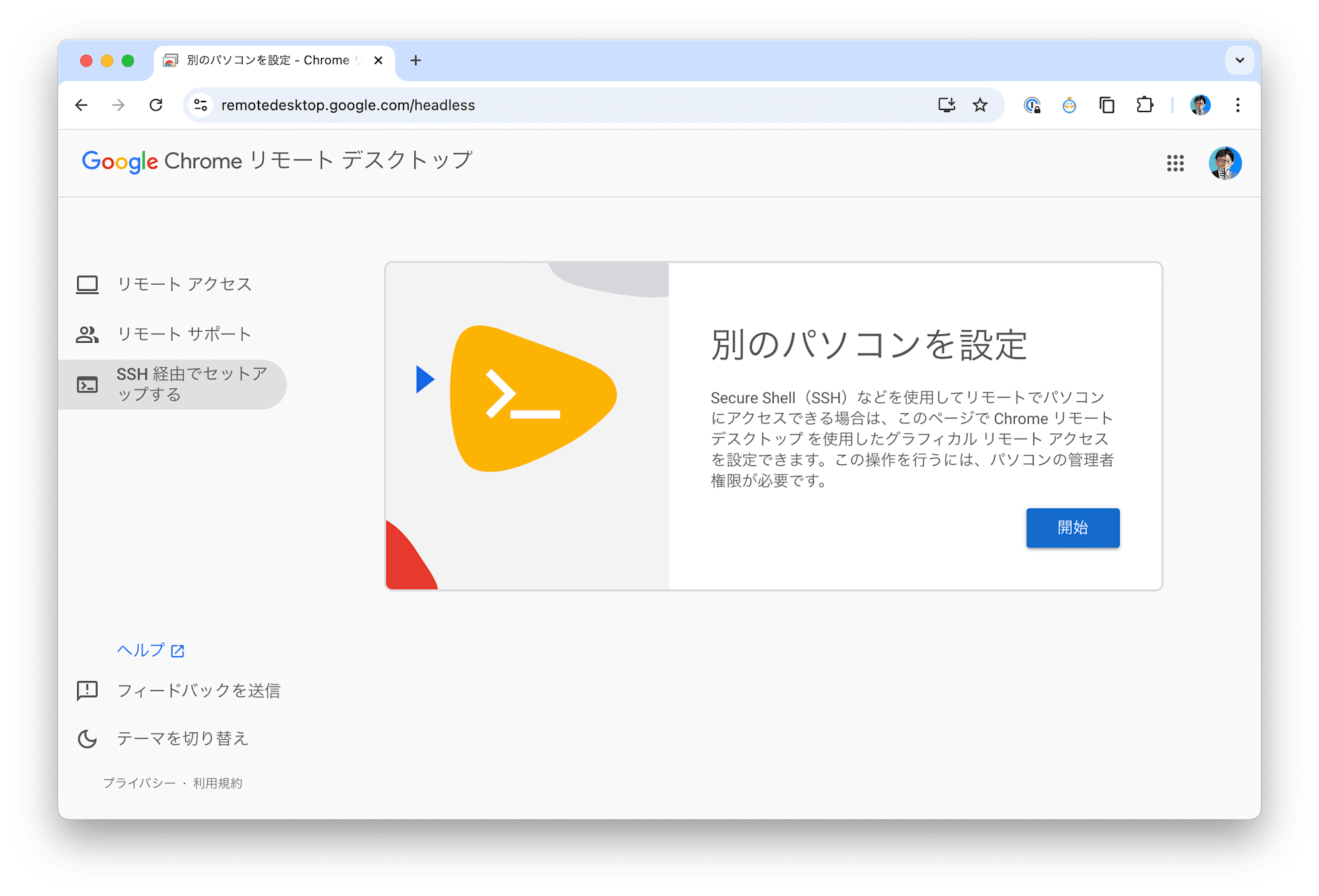Image resolution: width=1319 pixels, height=896 pixels.
Task: Reload the page with the refresh icon
Action: (156, 105)
